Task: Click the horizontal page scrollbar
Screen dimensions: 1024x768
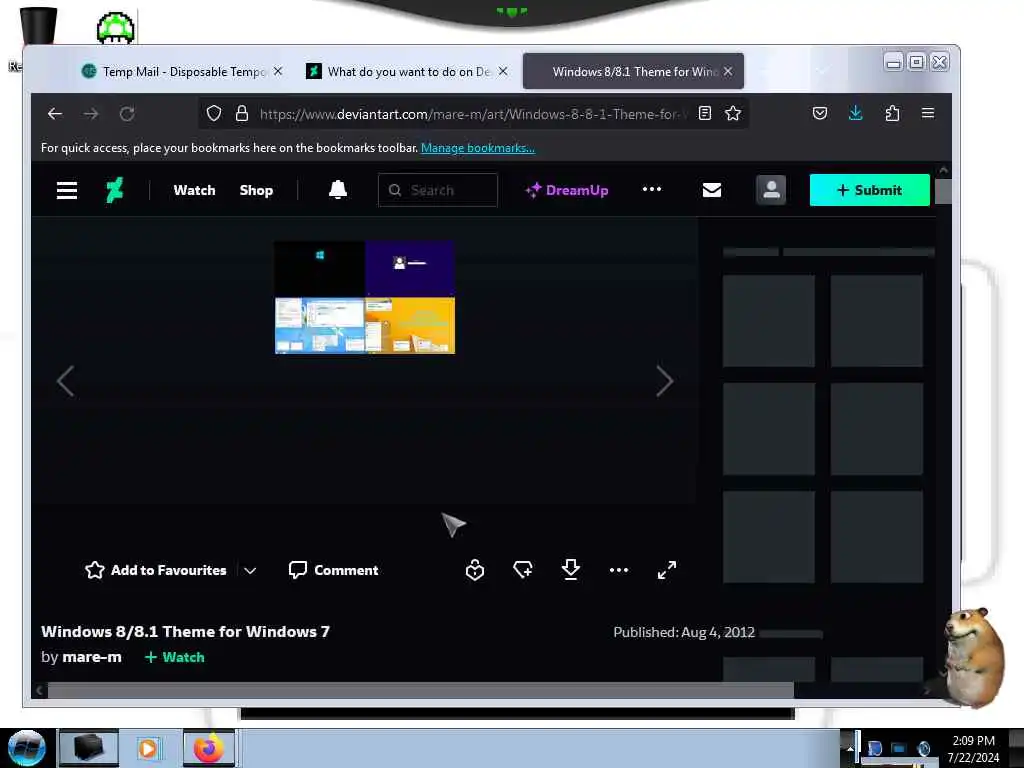Action: point(421,690)
